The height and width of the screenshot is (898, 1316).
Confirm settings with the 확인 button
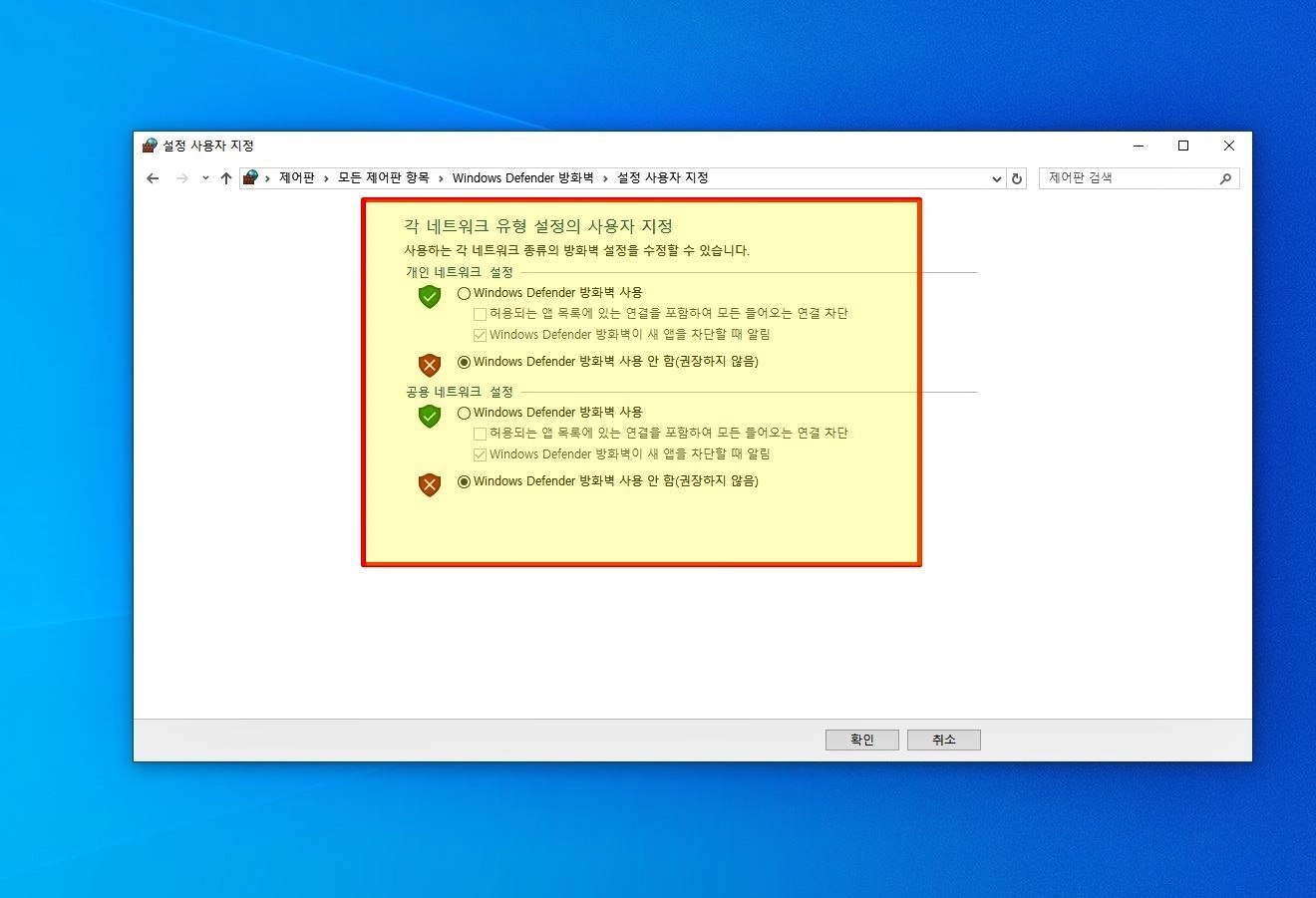pos(862,740)
